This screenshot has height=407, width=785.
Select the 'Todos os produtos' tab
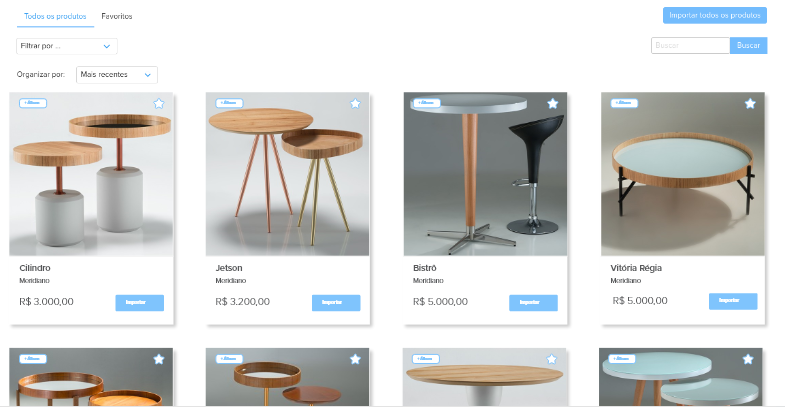click(x=55, y=17)
